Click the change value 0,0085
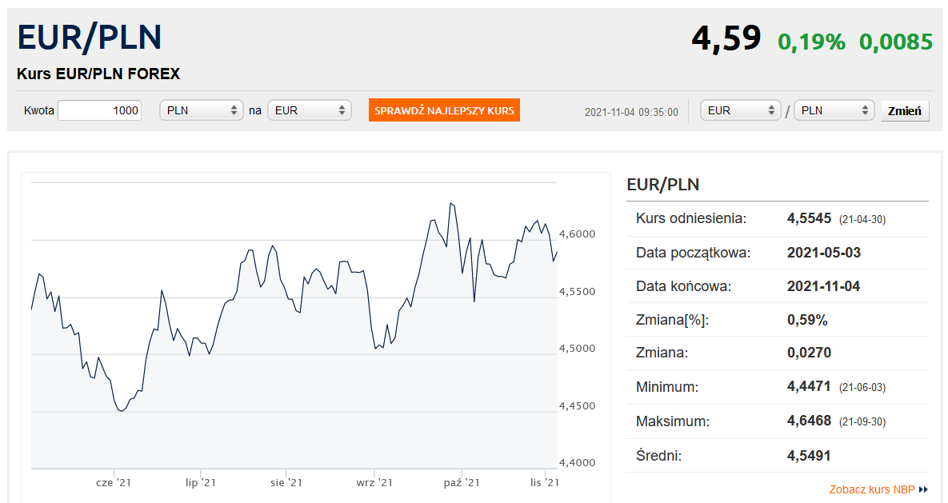 pyautogui.click(x=896, y=42)
